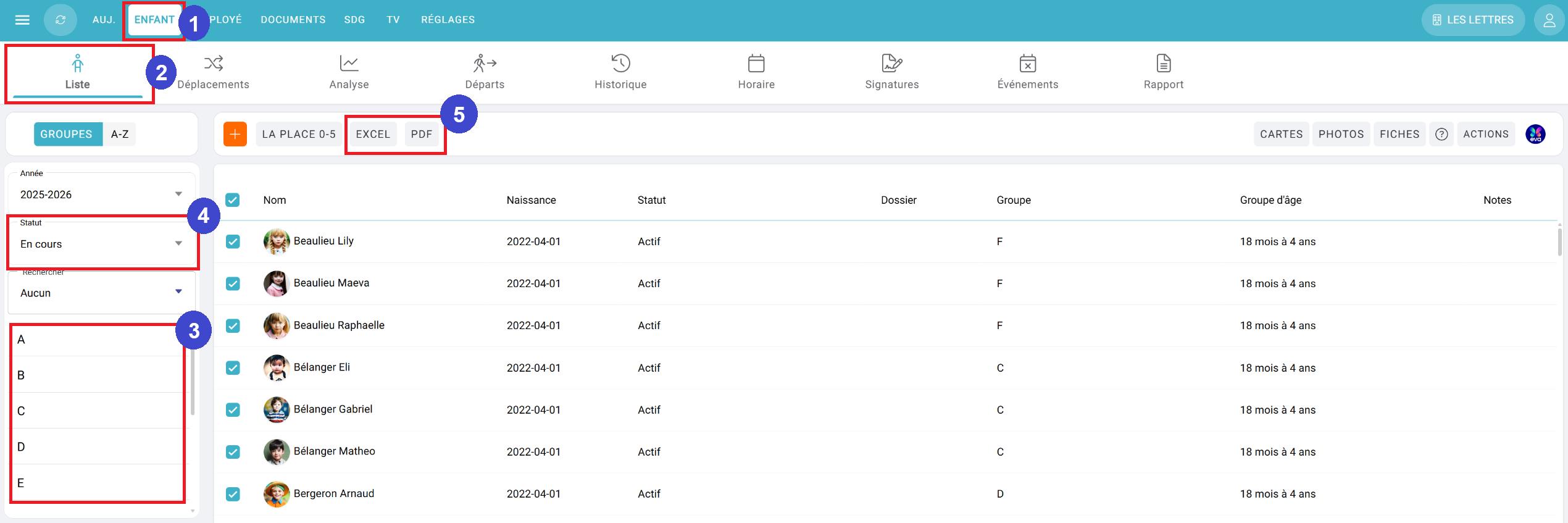The height and width of the screenshot is (523, 1568).
Task: Click the refresh sync icon
Action: pos(60,20)
